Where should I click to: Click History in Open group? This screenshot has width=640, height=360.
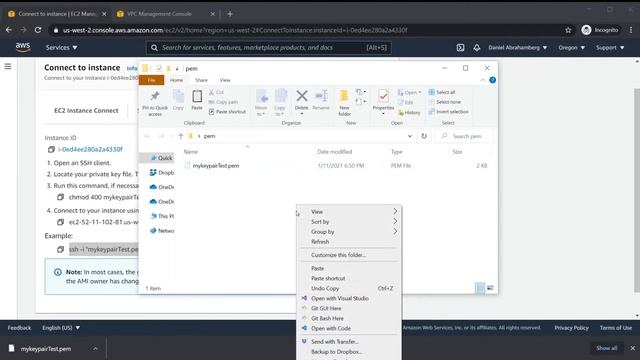(409, 112)
